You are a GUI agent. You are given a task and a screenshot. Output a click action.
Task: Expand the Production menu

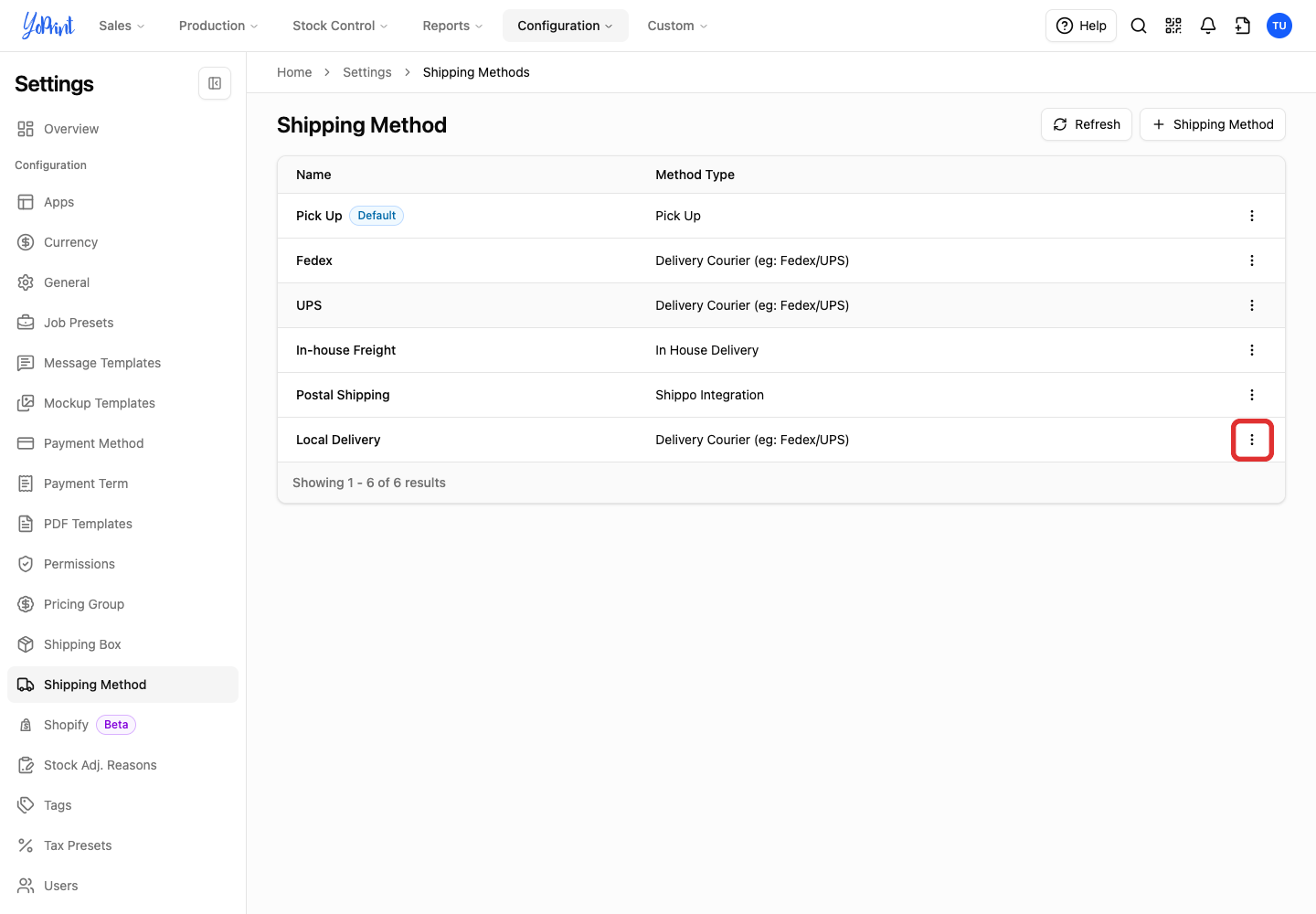click(218, 26)
